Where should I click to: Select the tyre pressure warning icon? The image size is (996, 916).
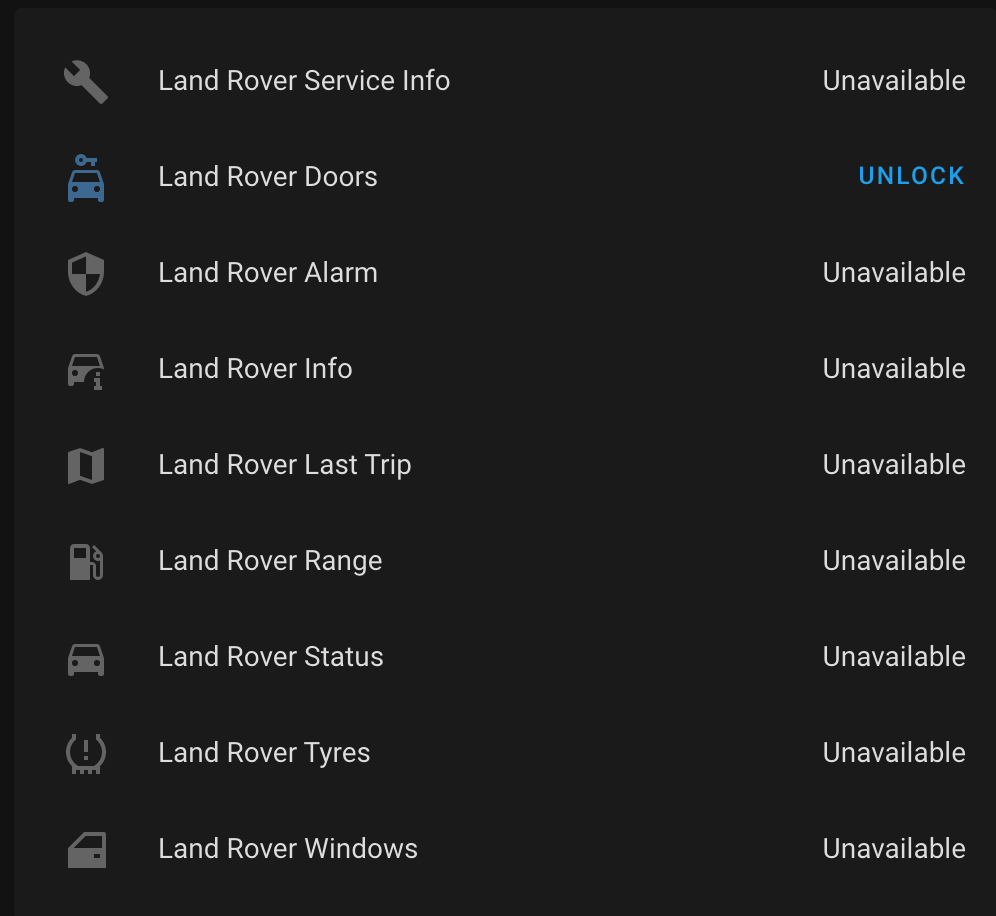click(x=85, y=752)
